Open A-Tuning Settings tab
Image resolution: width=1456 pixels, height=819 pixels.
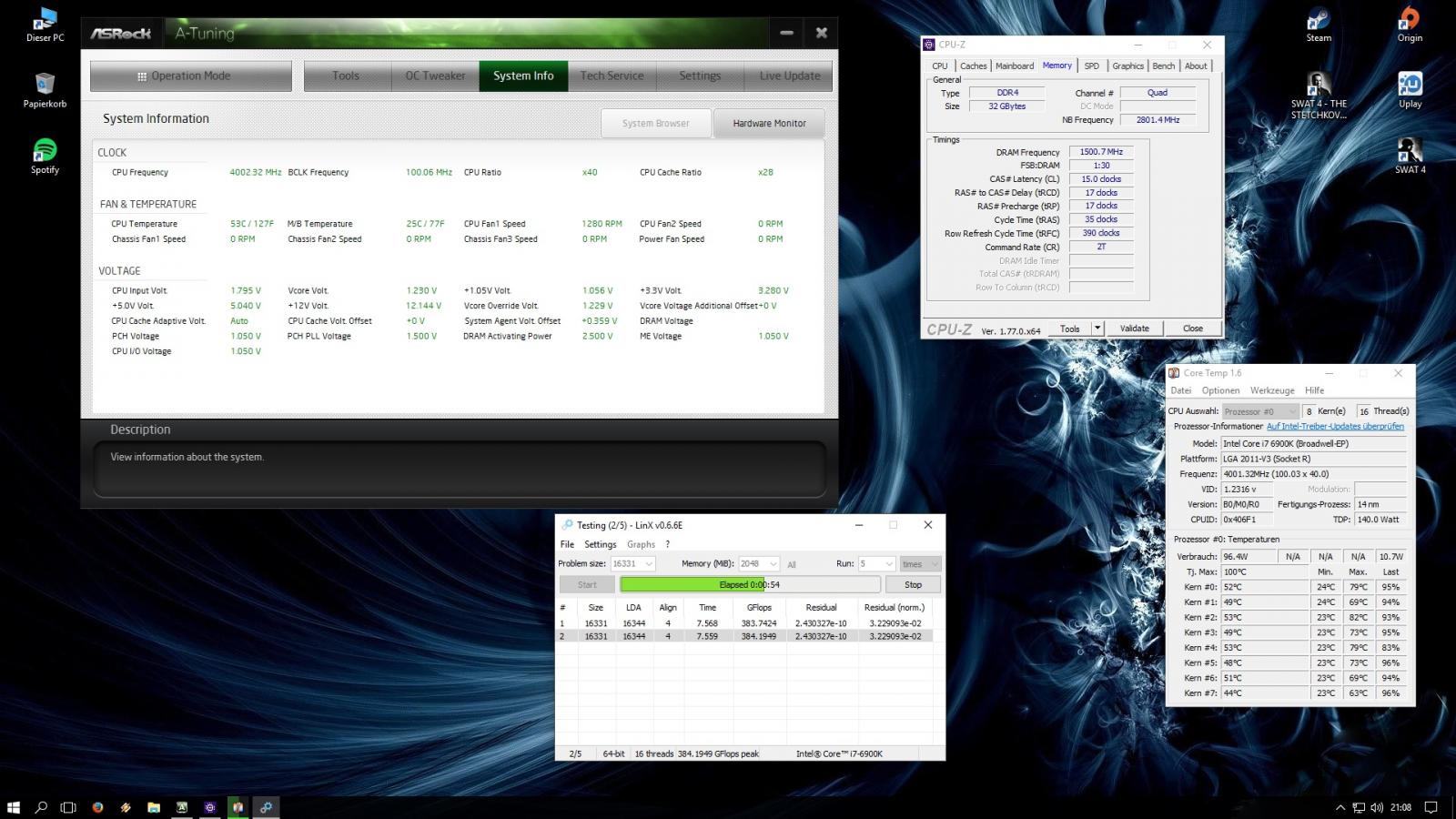tap(700, 76)
